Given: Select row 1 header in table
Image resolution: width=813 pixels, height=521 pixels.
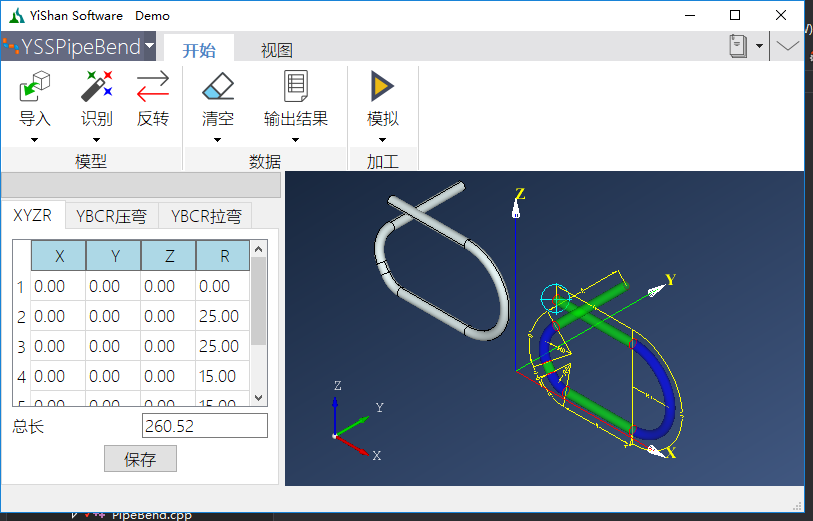Looking at the screenshot, I should point(21,286).
